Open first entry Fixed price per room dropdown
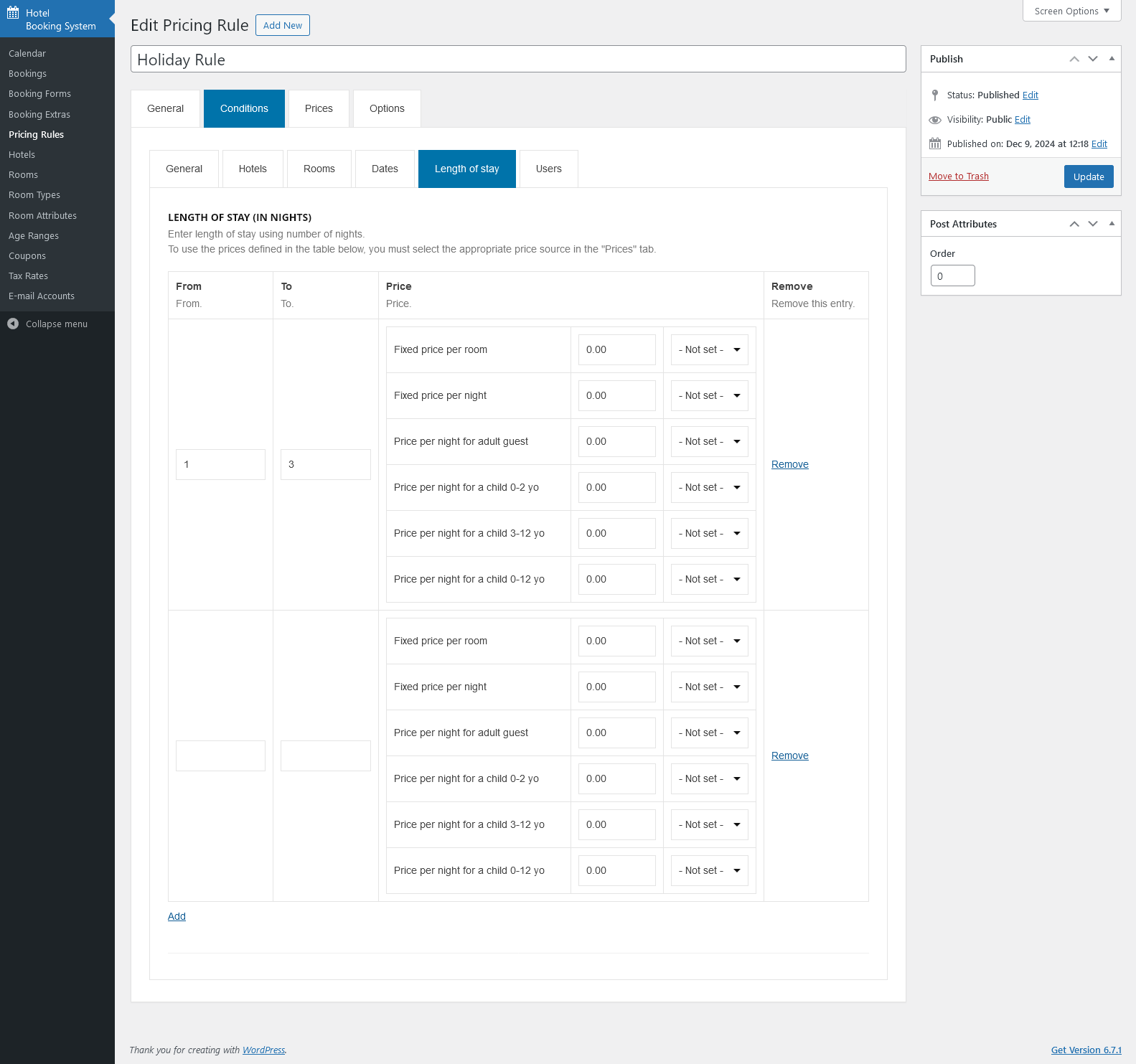Image resolution: width=1136 pixels, height=1064 pixels. [709, 350]
